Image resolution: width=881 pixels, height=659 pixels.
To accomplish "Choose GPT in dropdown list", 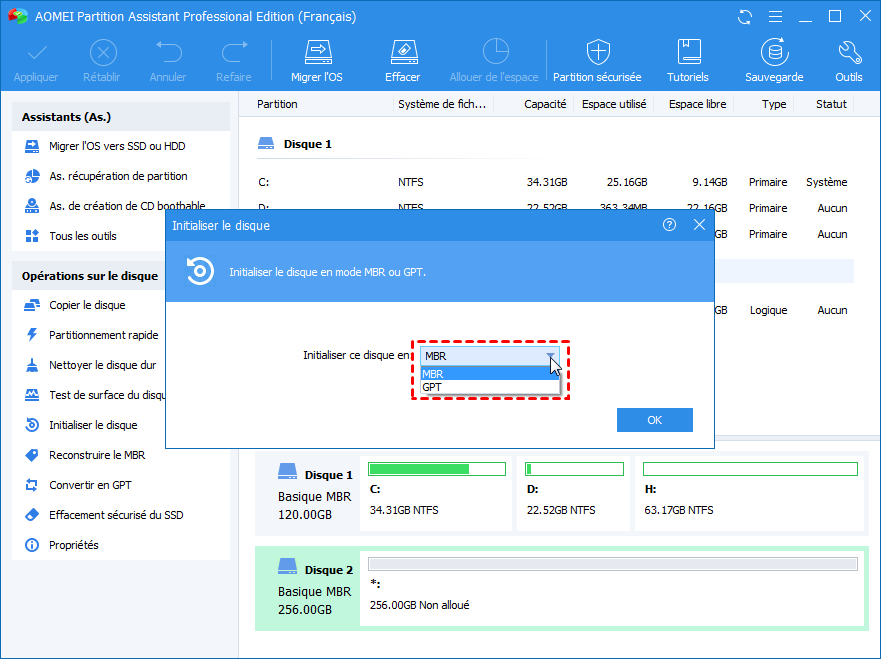I will (489, 387).
